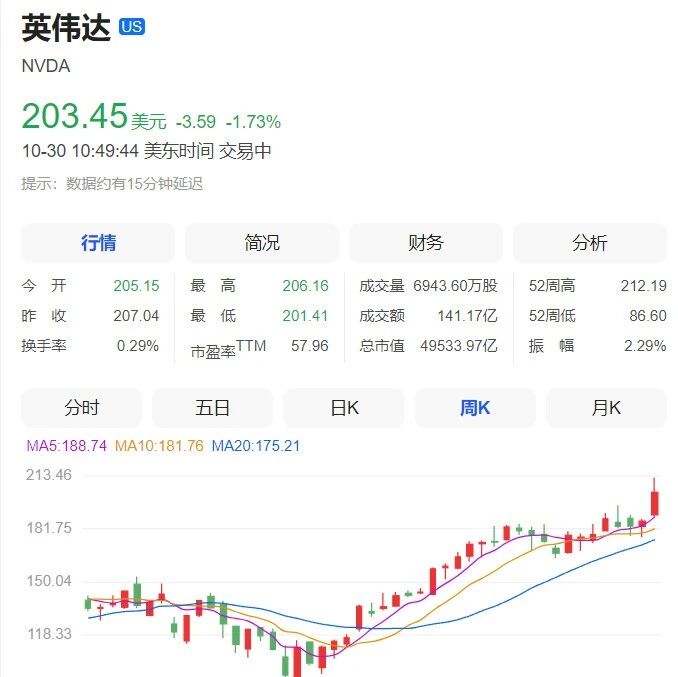Click the MA5 indicator label

pyautogui.click(x=67, y=446)
